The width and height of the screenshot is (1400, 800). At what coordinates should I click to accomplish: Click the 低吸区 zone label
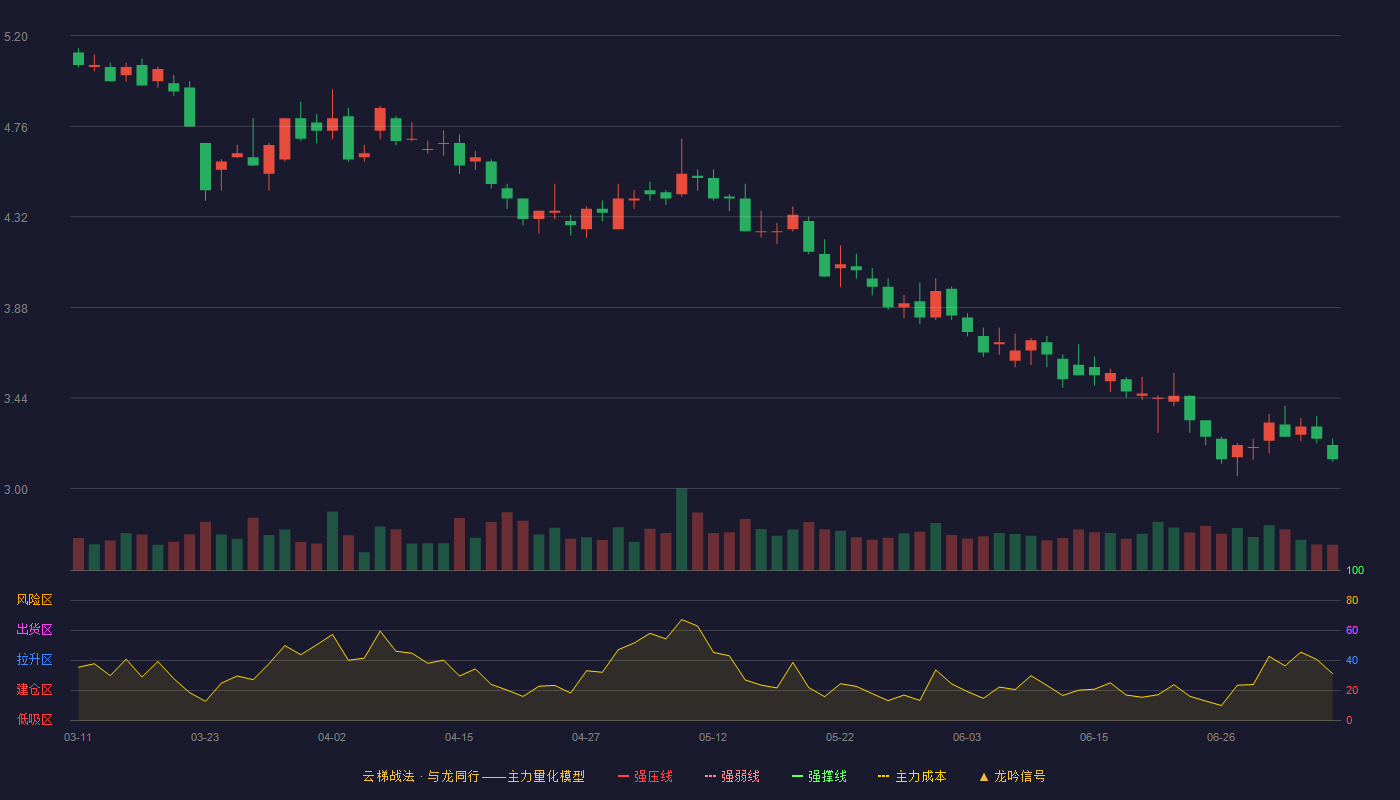[x=34, y=719]
